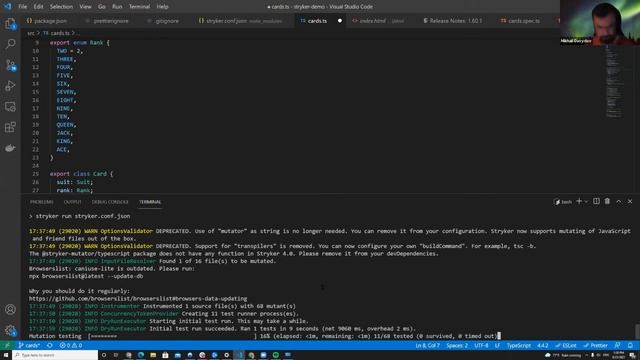Screen dimensions: 640x360
Task: Open the Run menu
Action: (x=117, y=7)
